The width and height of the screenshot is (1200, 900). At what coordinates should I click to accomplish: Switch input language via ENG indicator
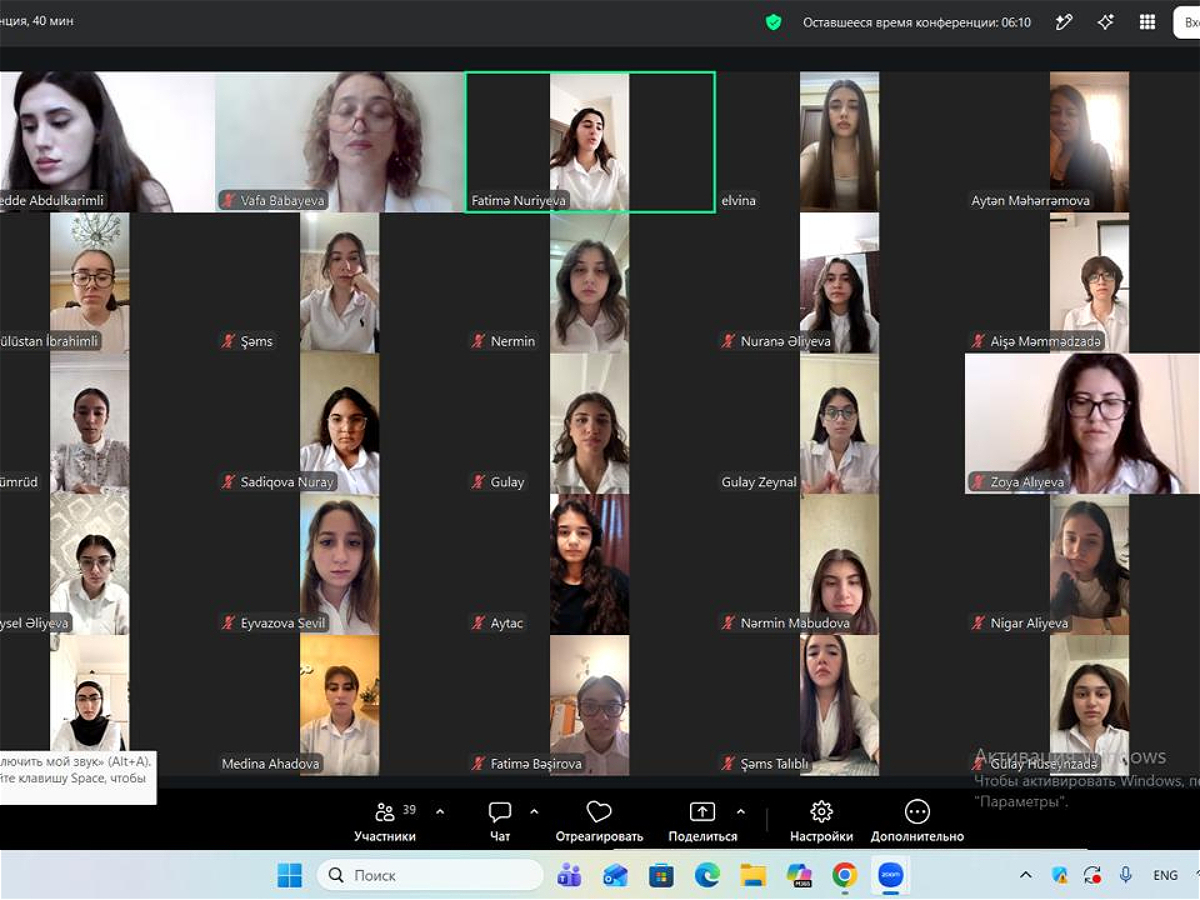(x=1165, y=875)
